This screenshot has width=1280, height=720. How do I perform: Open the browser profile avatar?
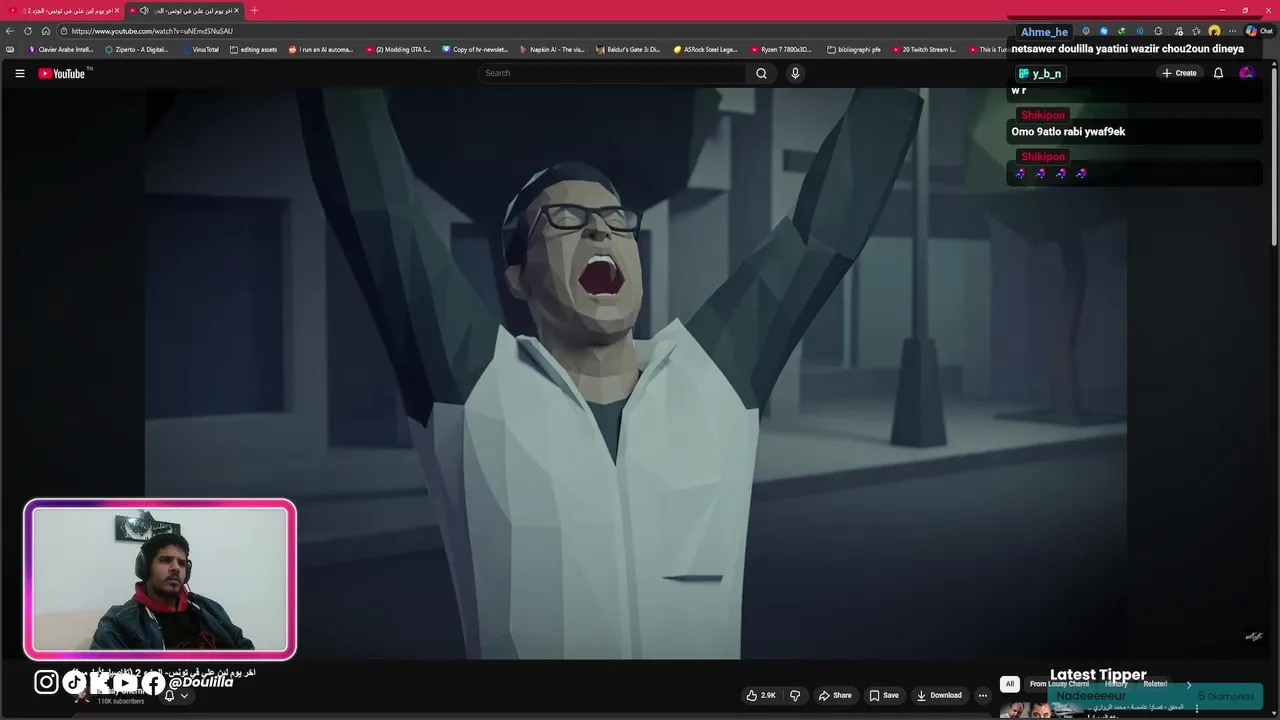[x=1214, y=31]
